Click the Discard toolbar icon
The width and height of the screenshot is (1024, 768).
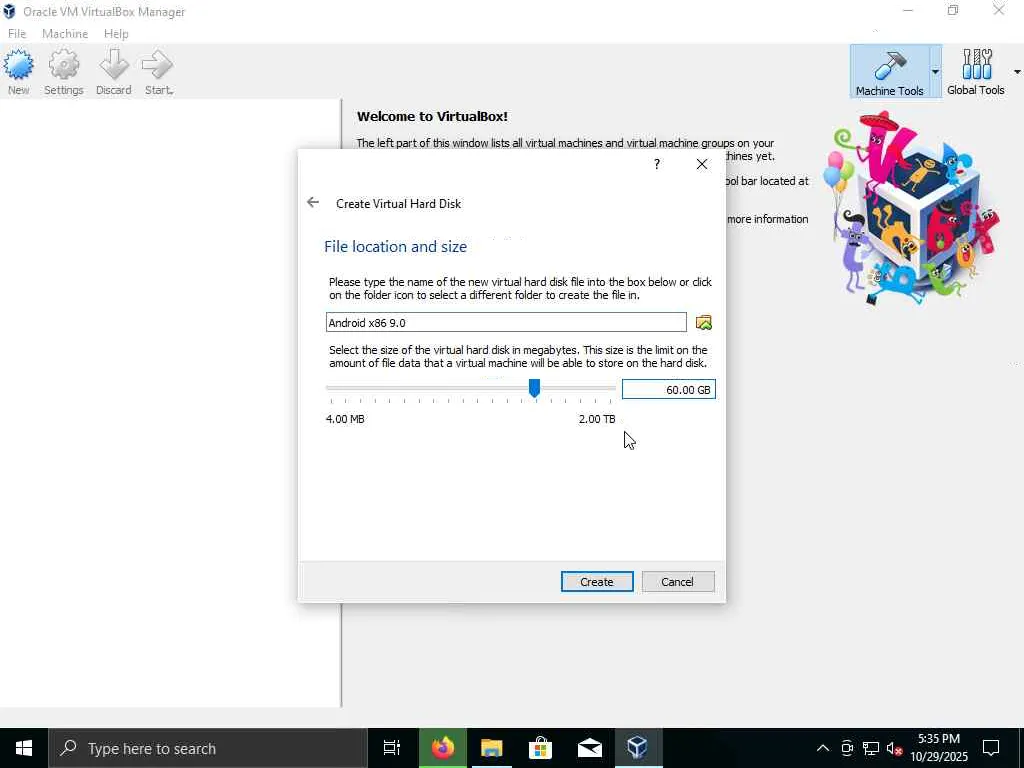click(114, 72)
